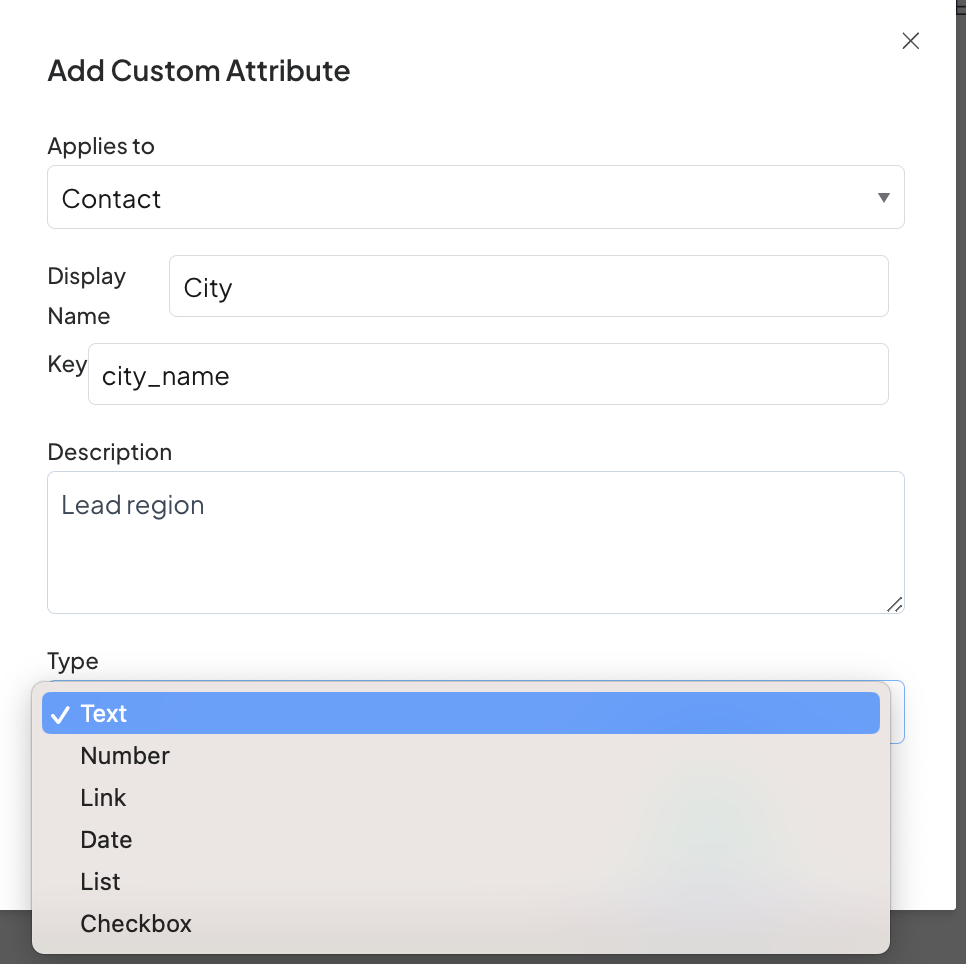Viewport: 966px width, 964px height.
Task: Click the Add Custom Attribute heading
Action: [x=199, y=71]
